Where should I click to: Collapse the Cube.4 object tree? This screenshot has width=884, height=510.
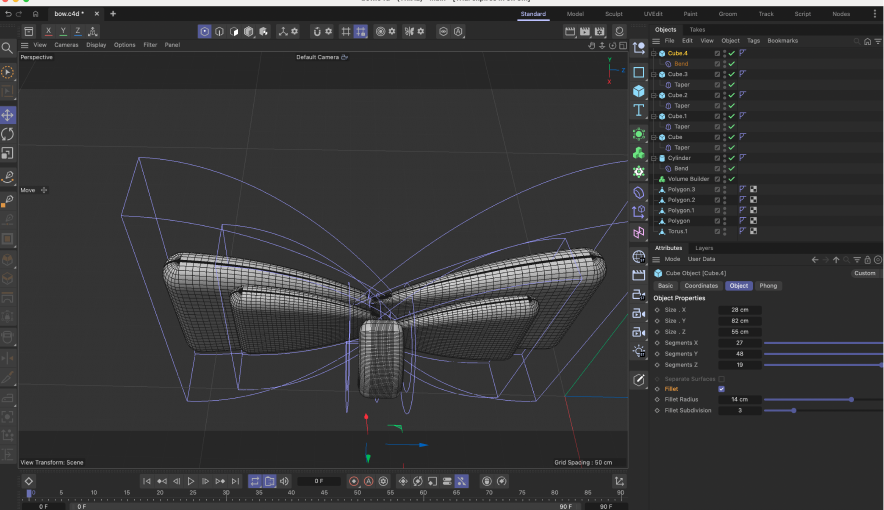coord(653,53)
